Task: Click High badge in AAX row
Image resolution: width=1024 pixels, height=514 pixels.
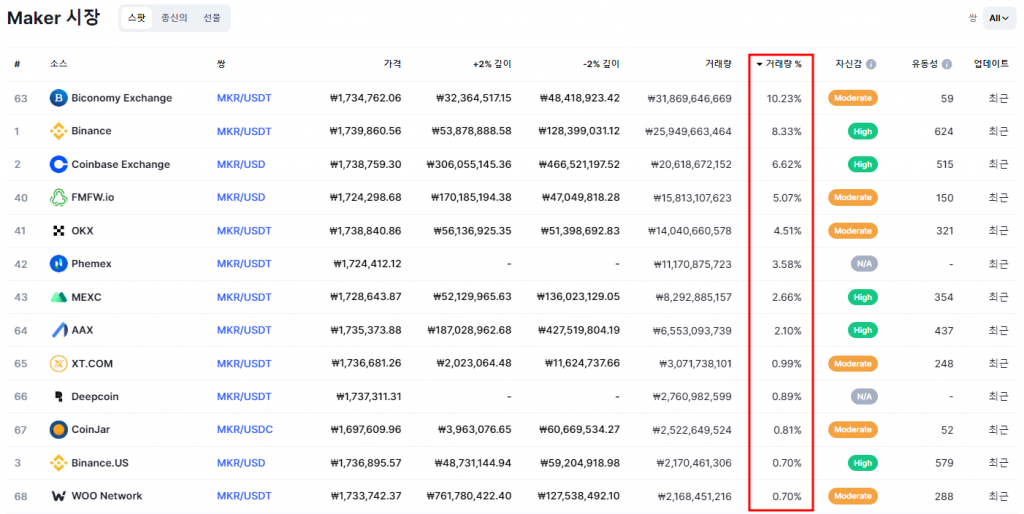Action: coord(863,330)
